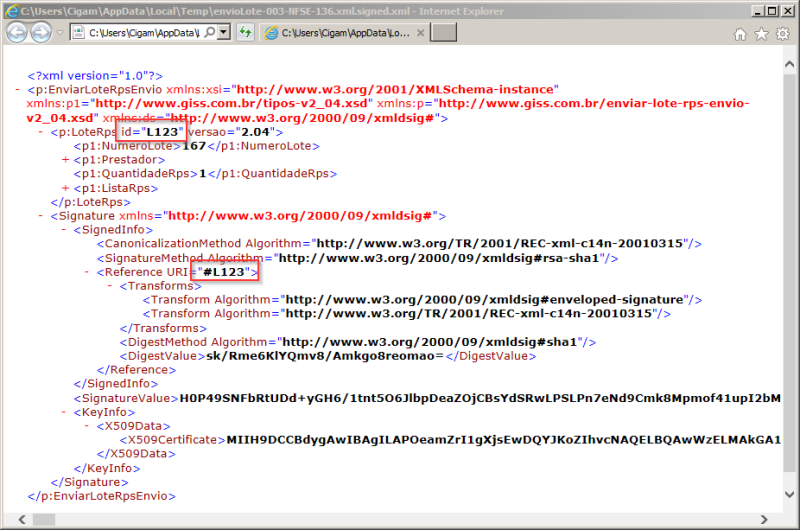This screenshot has height=530, width=800.
Task: Click the horizontal scrollbar thumb
Action: 44,519
